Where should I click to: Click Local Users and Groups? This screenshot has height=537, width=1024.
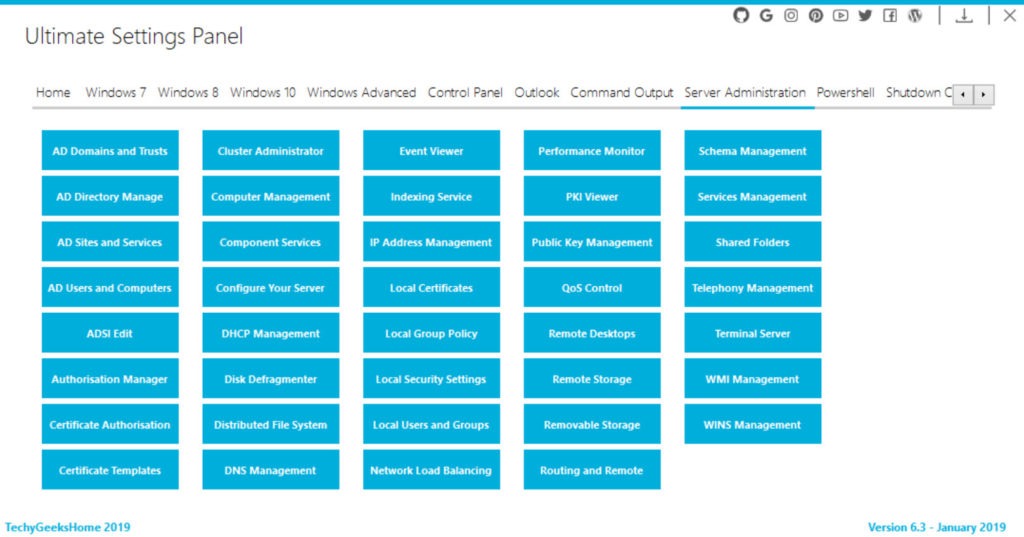point(431,425)
